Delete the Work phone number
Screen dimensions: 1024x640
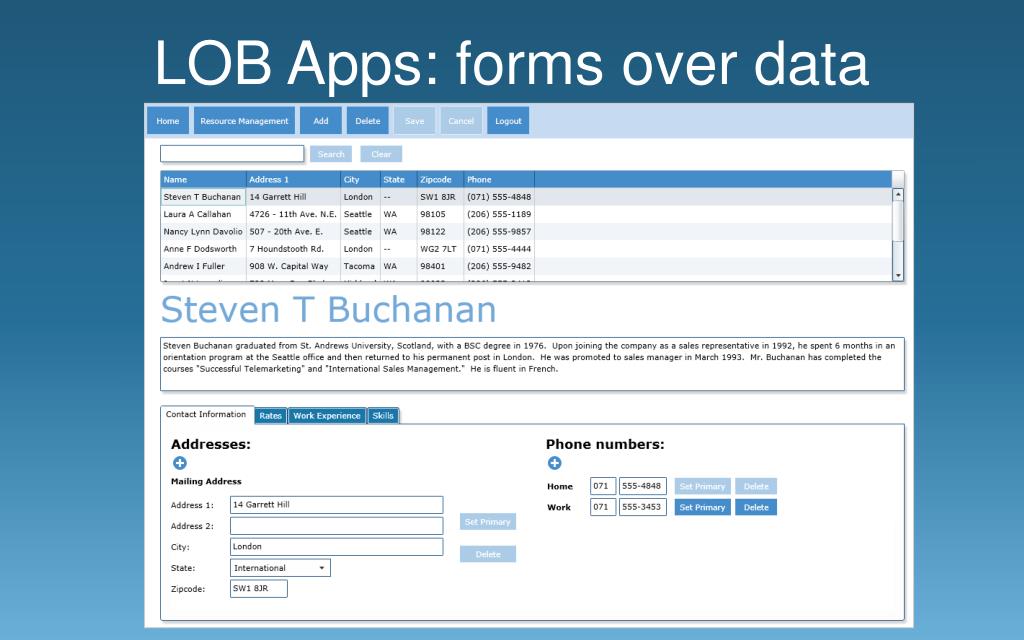[756, 507]
